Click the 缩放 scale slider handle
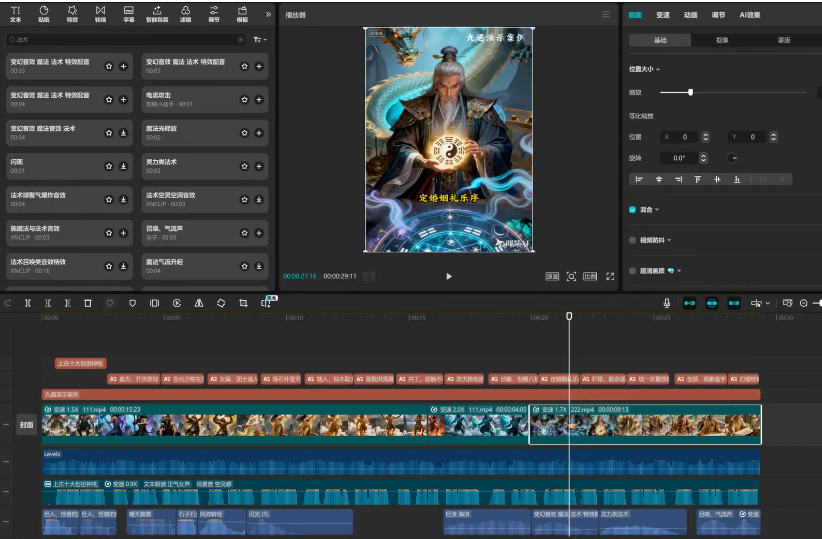822x539 pixels. point(690,92)
